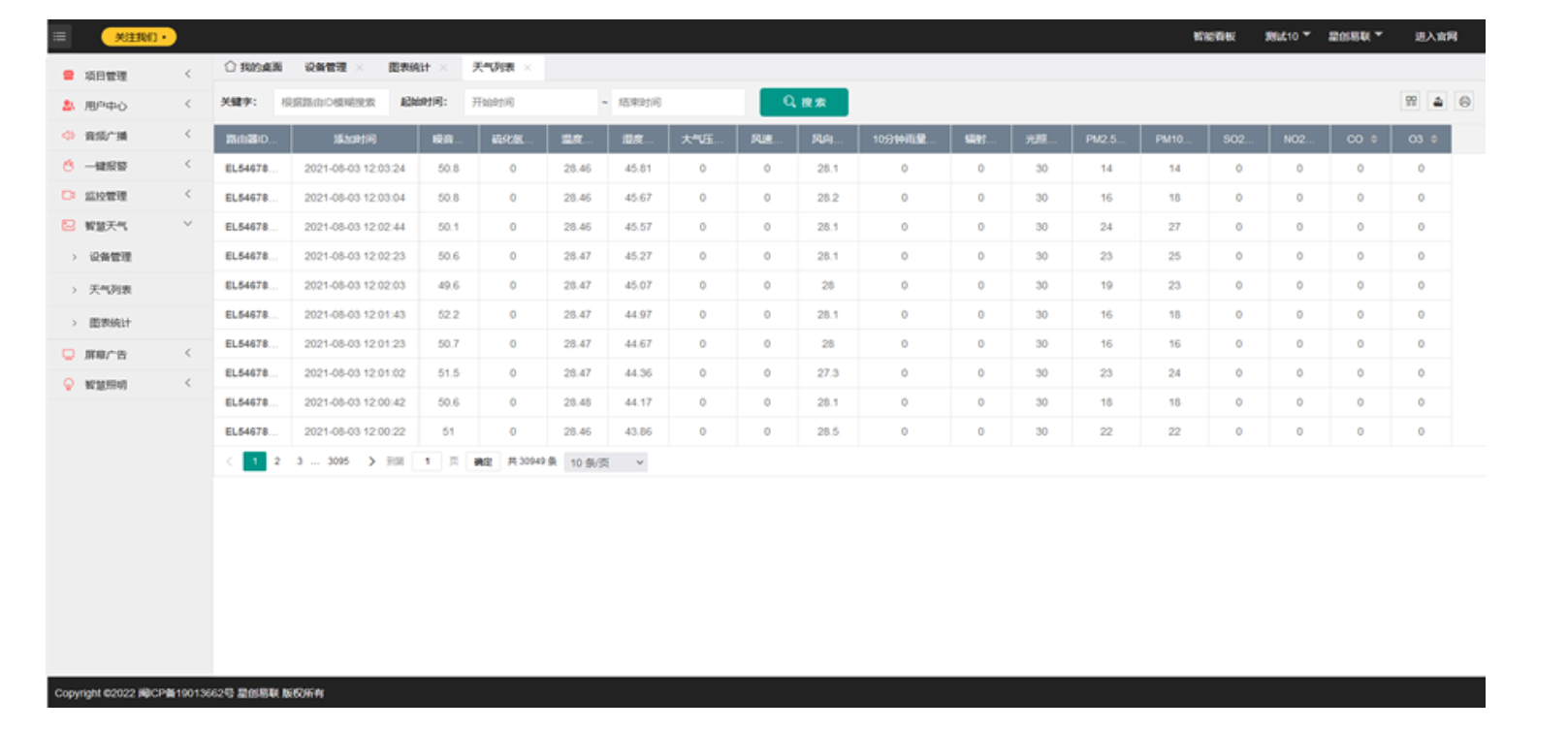The image size is (1568, 730).
Task: Select 天气列表 in sidebar submenu
Action: 110,290
